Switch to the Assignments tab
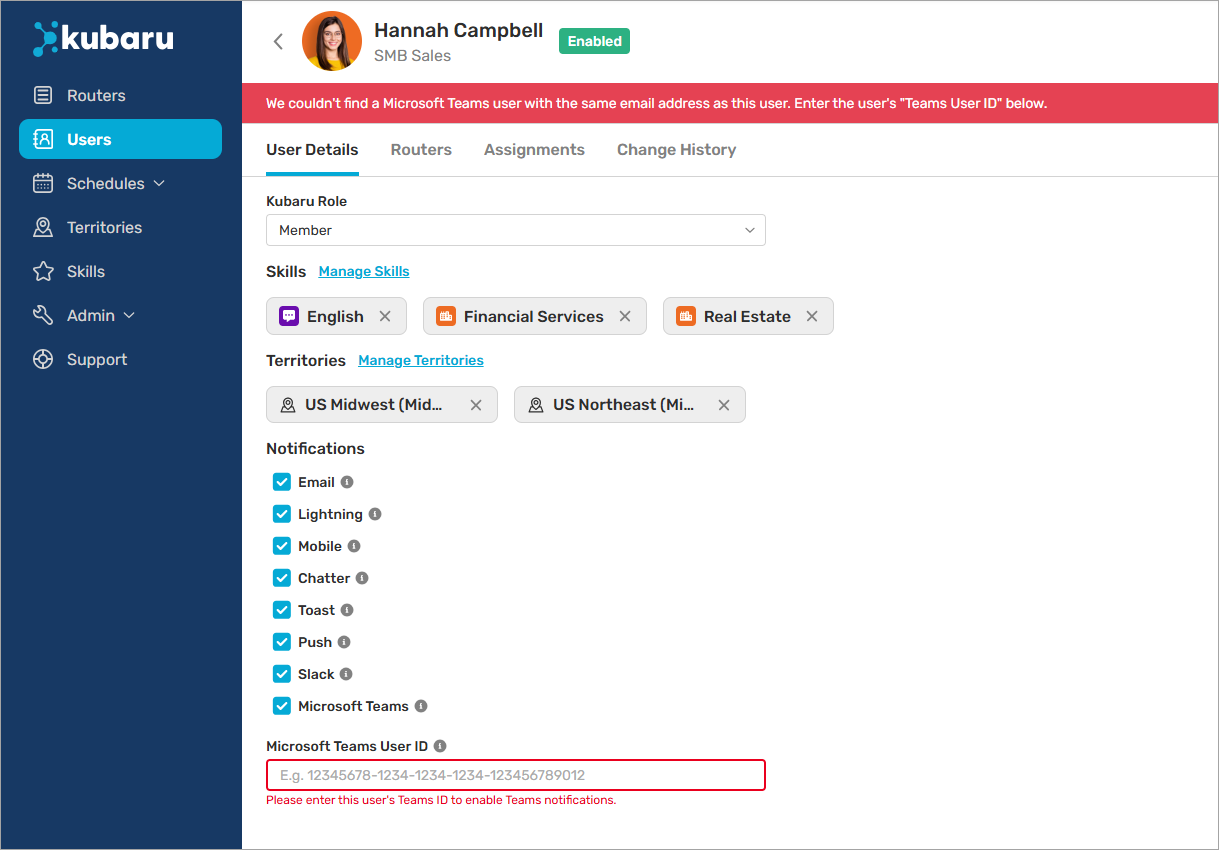 (534, 150)
